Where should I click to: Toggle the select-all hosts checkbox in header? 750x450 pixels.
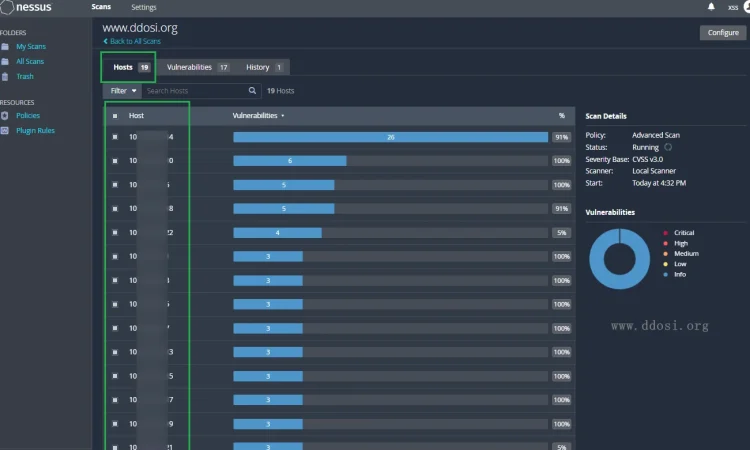[x=115, y=116]
